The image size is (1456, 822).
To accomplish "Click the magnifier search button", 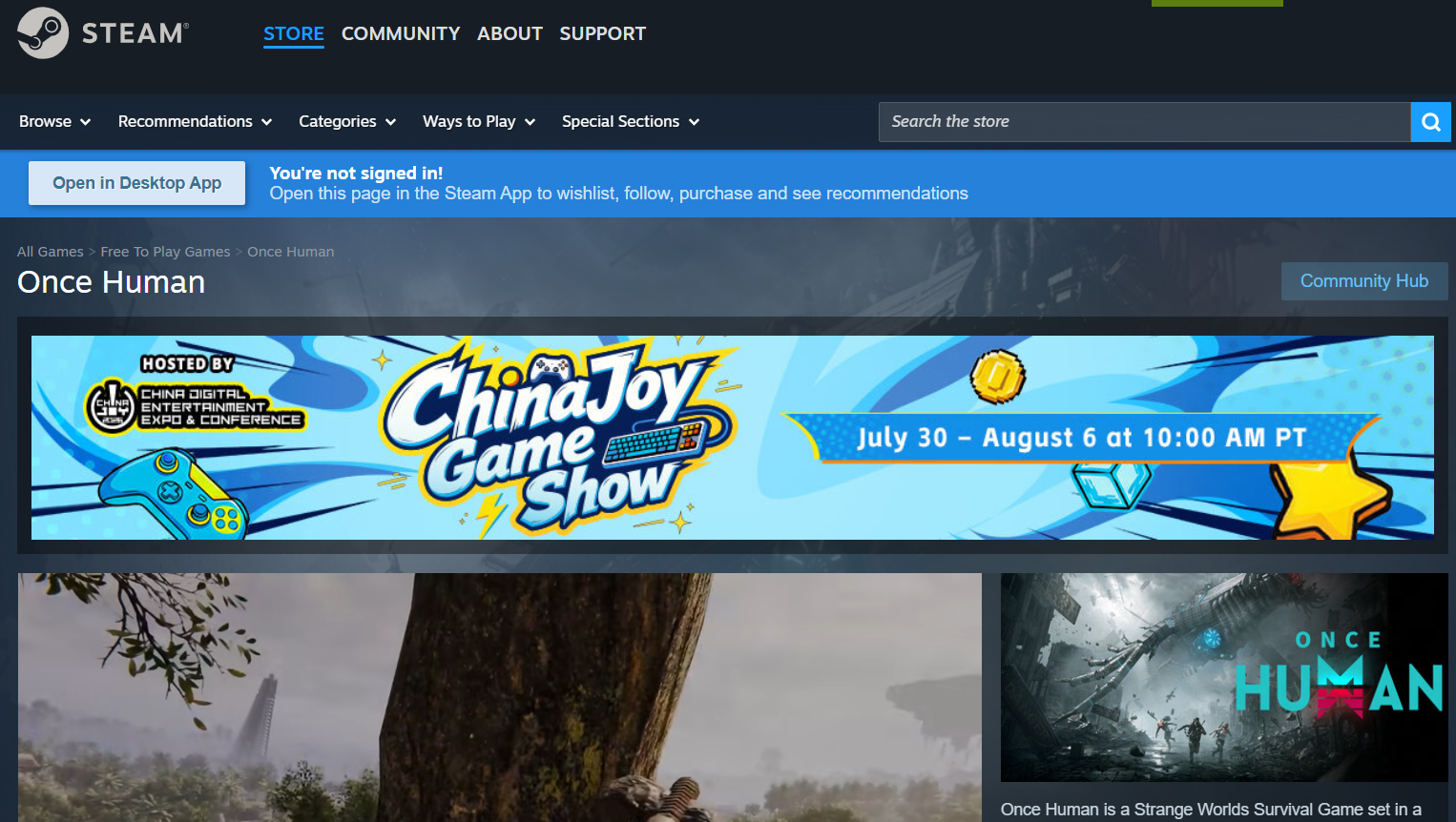I will 1430,122.
